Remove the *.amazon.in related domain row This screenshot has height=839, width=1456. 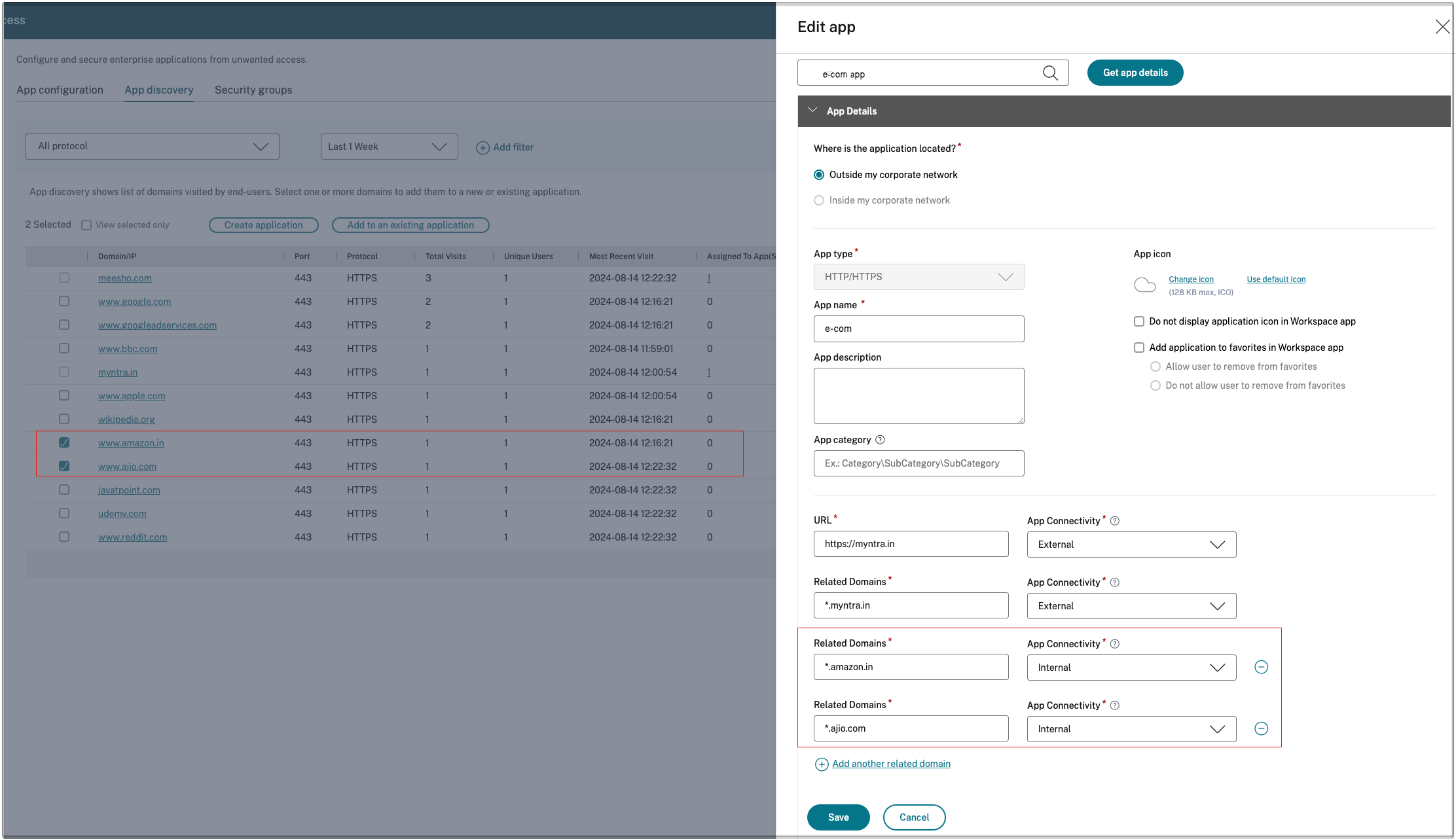coord(1261,667)
